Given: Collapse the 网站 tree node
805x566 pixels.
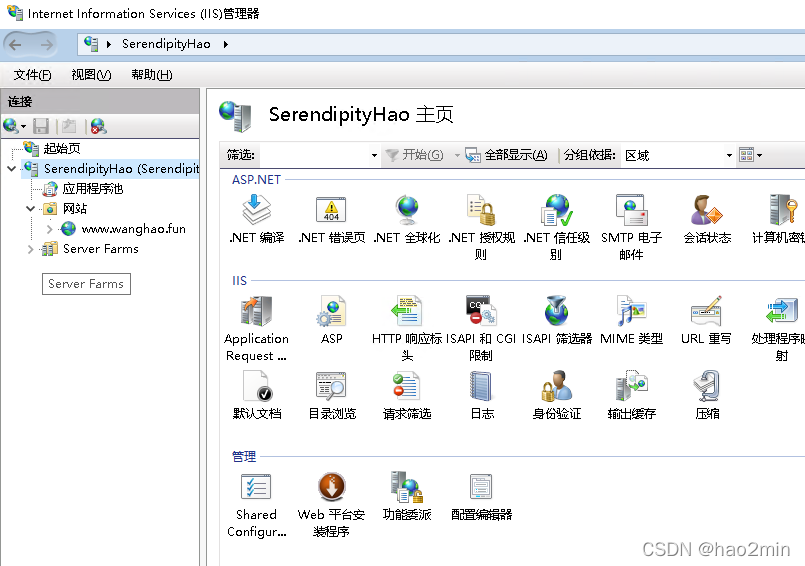Looking at the screenshot, I should coord(30,209).
